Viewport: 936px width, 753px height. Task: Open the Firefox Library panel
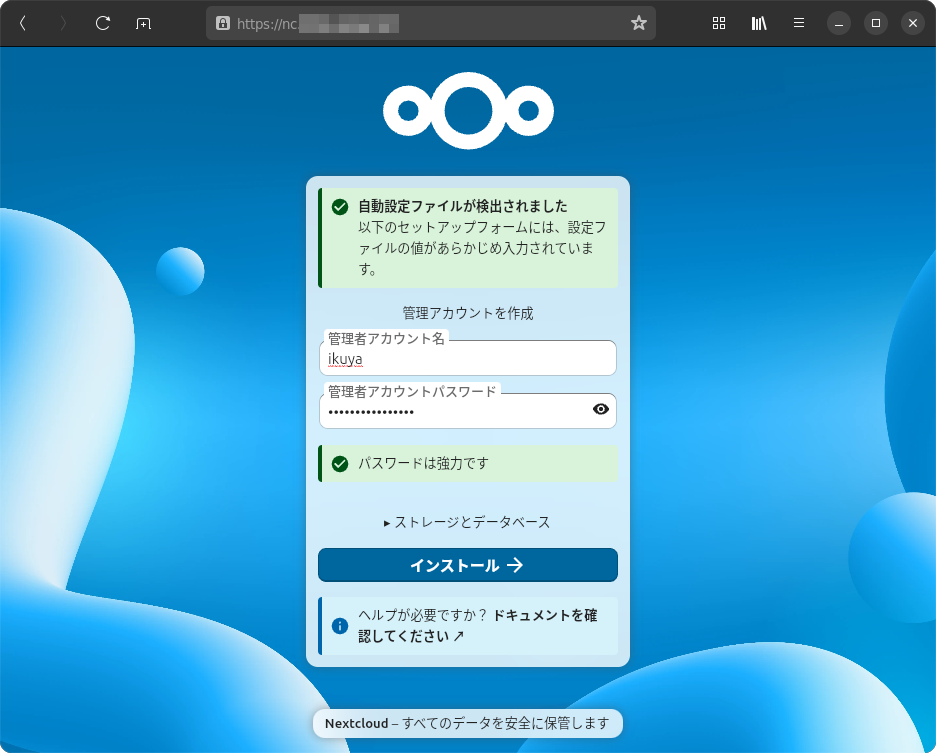pyautogui.click(x=758, y=22)
